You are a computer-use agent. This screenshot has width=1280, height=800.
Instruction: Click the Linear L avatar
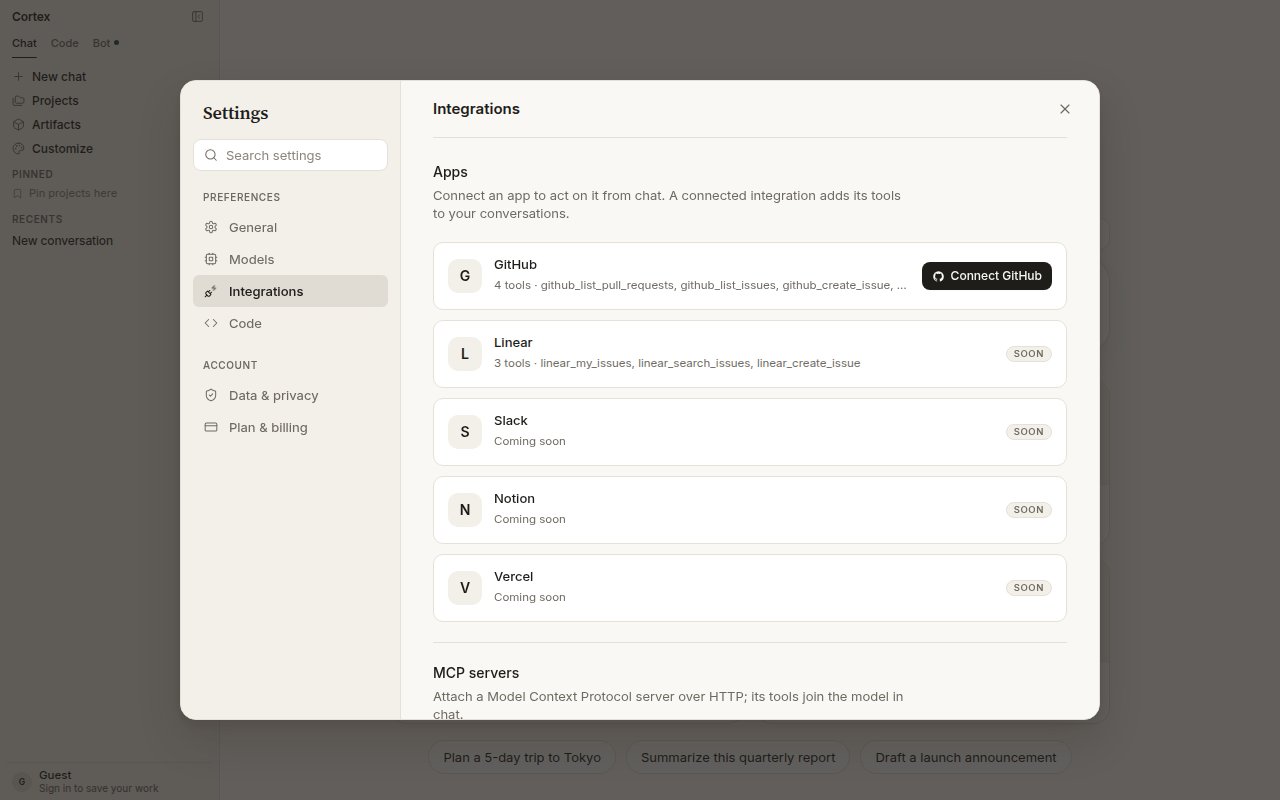pos(465,354)
